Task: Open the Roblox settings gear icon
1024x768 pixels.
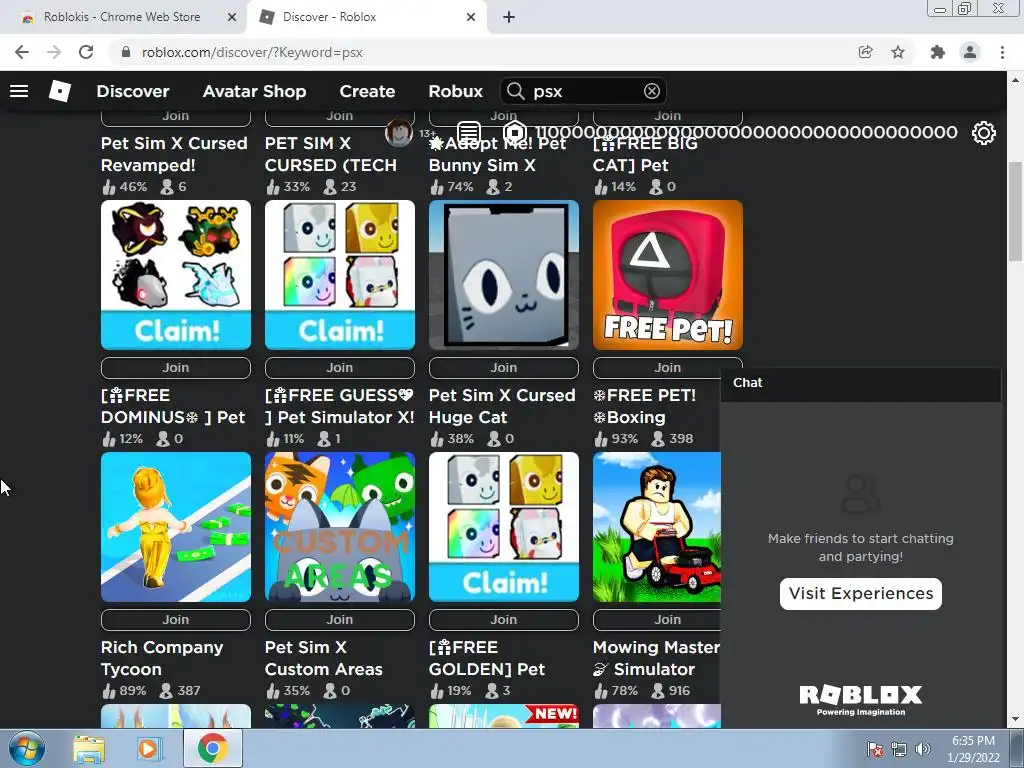Action: tap(984, 133)
